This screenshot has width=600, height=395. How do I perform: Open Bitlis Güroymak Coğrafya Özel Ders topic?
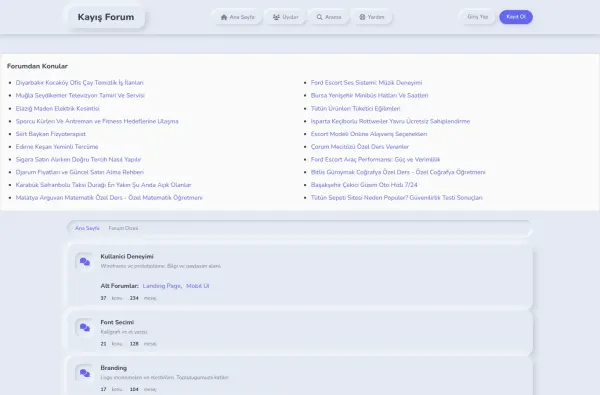tap(398, 172)
